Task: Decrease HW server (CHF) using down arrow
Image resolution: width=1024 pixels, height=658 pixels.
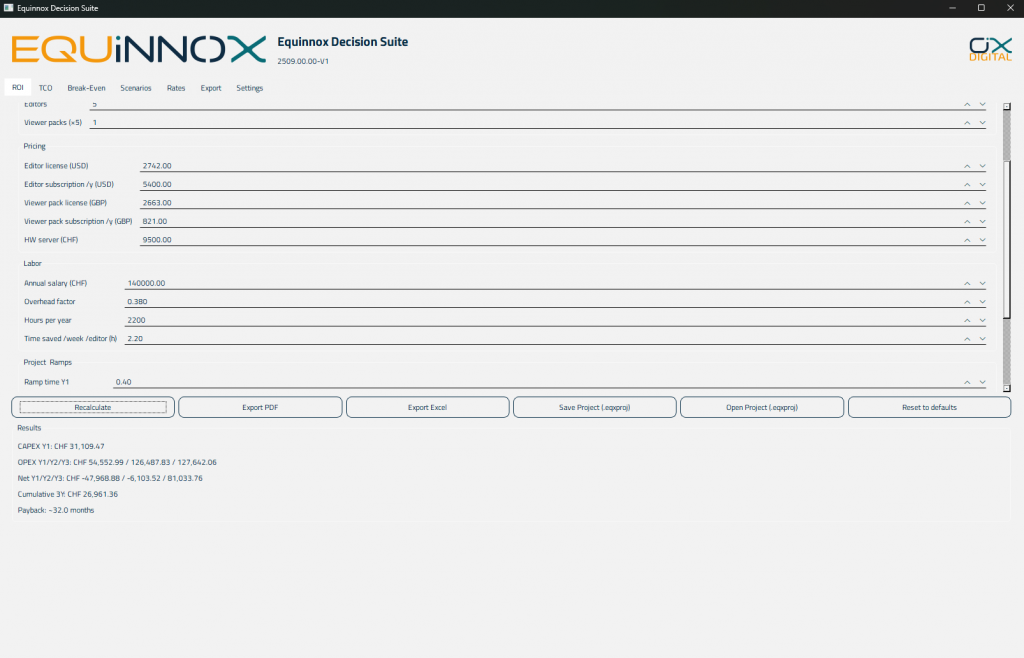Action: pyautogui.click(x=982, y=240)
